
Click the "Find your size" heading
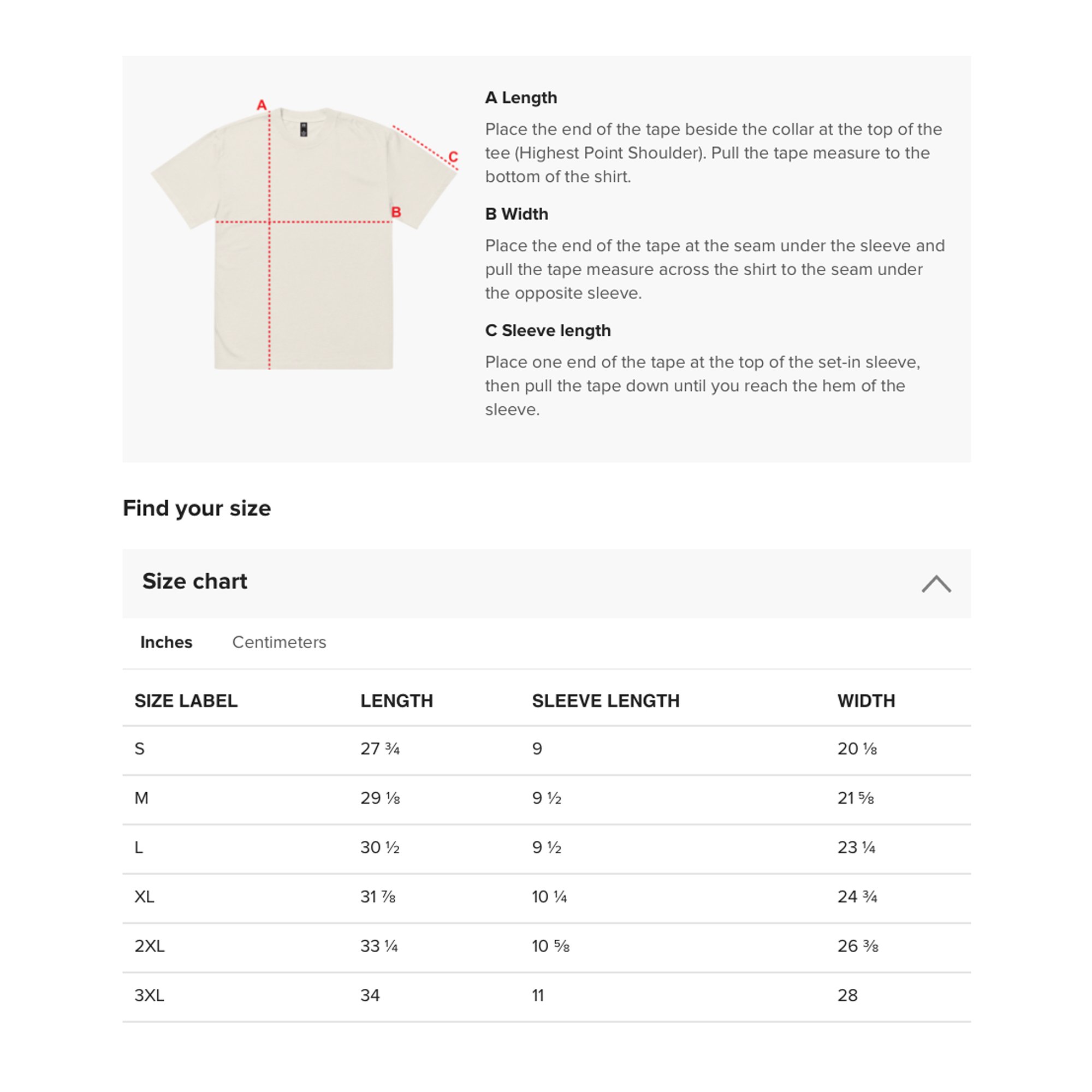click(x=197, y=508)
